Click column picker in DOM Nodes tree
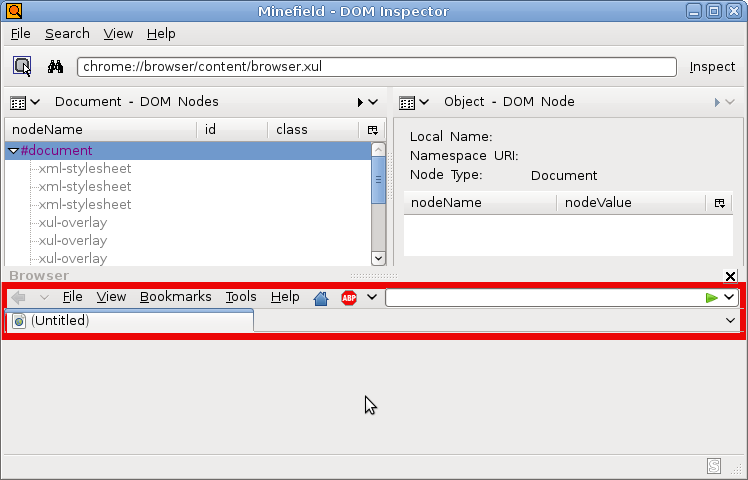Viewport: 748px width, 480px height. pos(373,130)
